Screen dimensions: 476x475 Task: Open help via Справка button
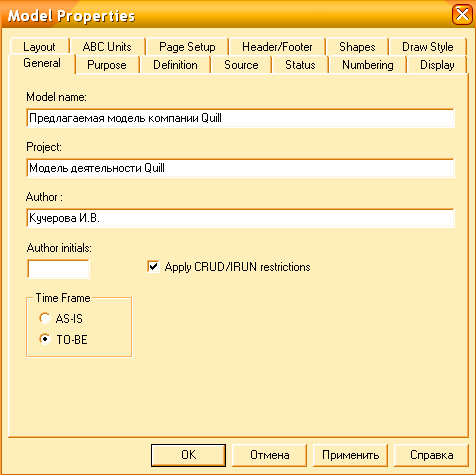coord(431,455)
